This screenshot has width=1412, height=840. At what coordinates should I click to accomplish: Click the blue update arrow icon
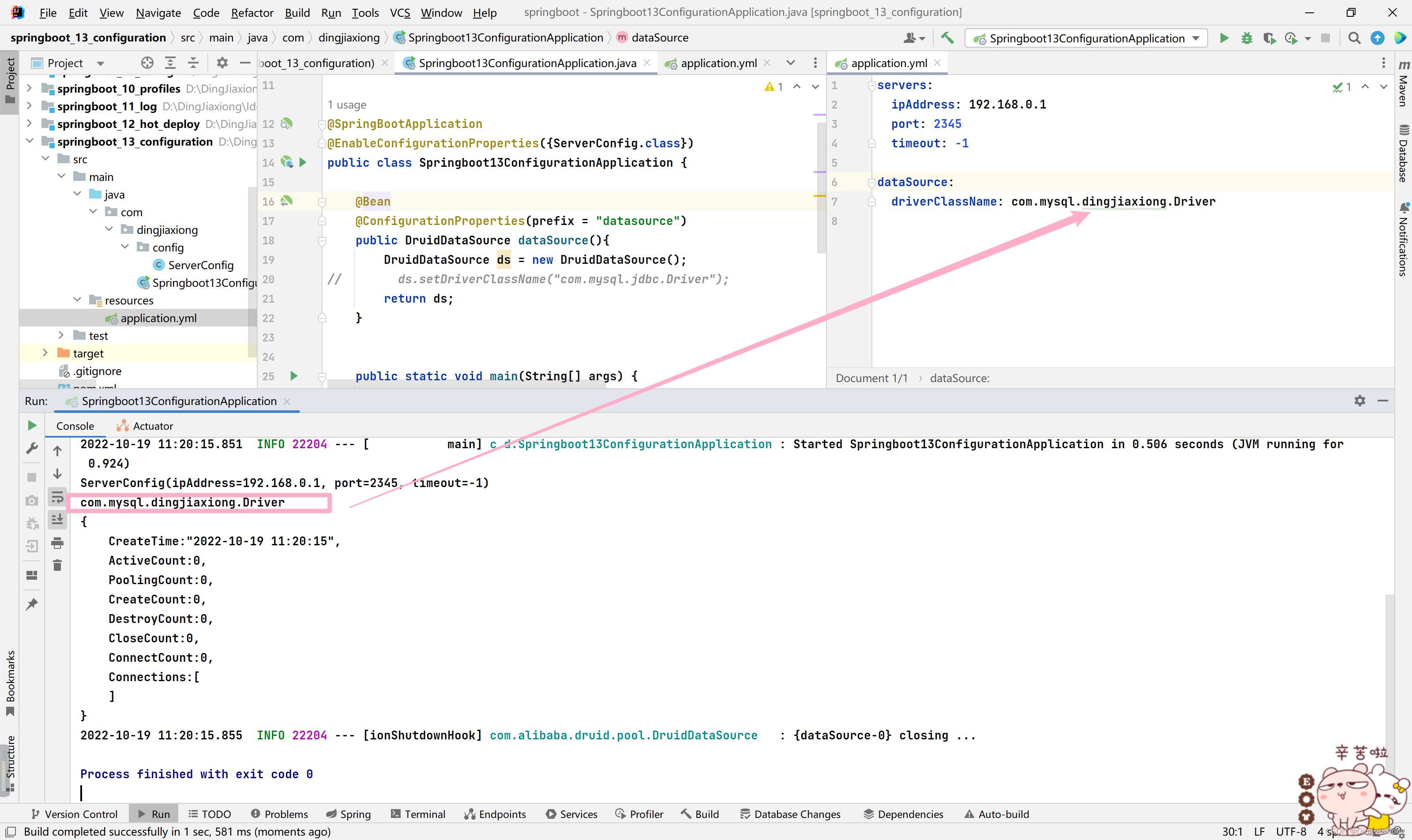point(1377,38)
